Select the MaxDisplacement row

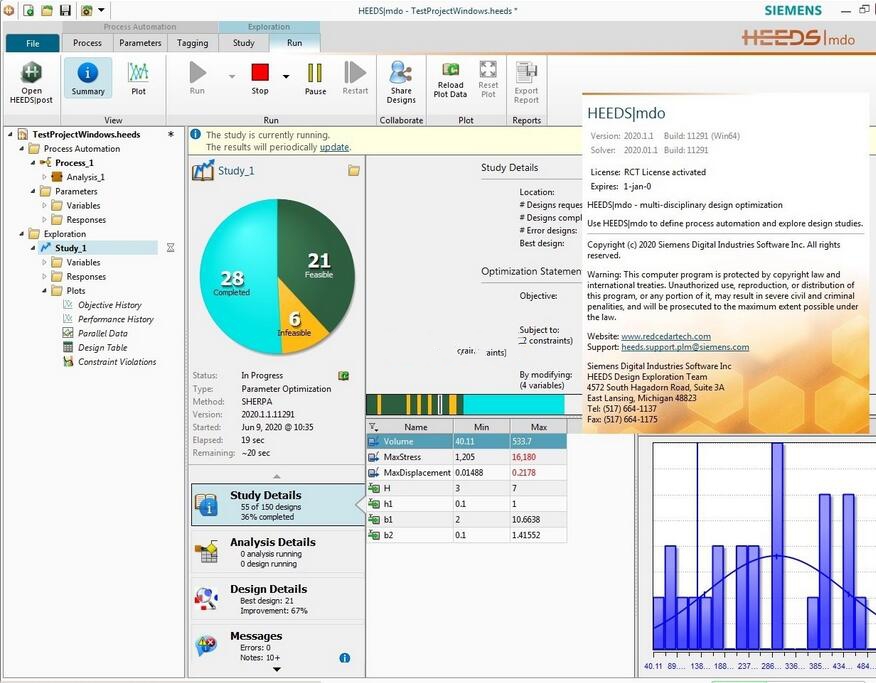coord(466,472)
